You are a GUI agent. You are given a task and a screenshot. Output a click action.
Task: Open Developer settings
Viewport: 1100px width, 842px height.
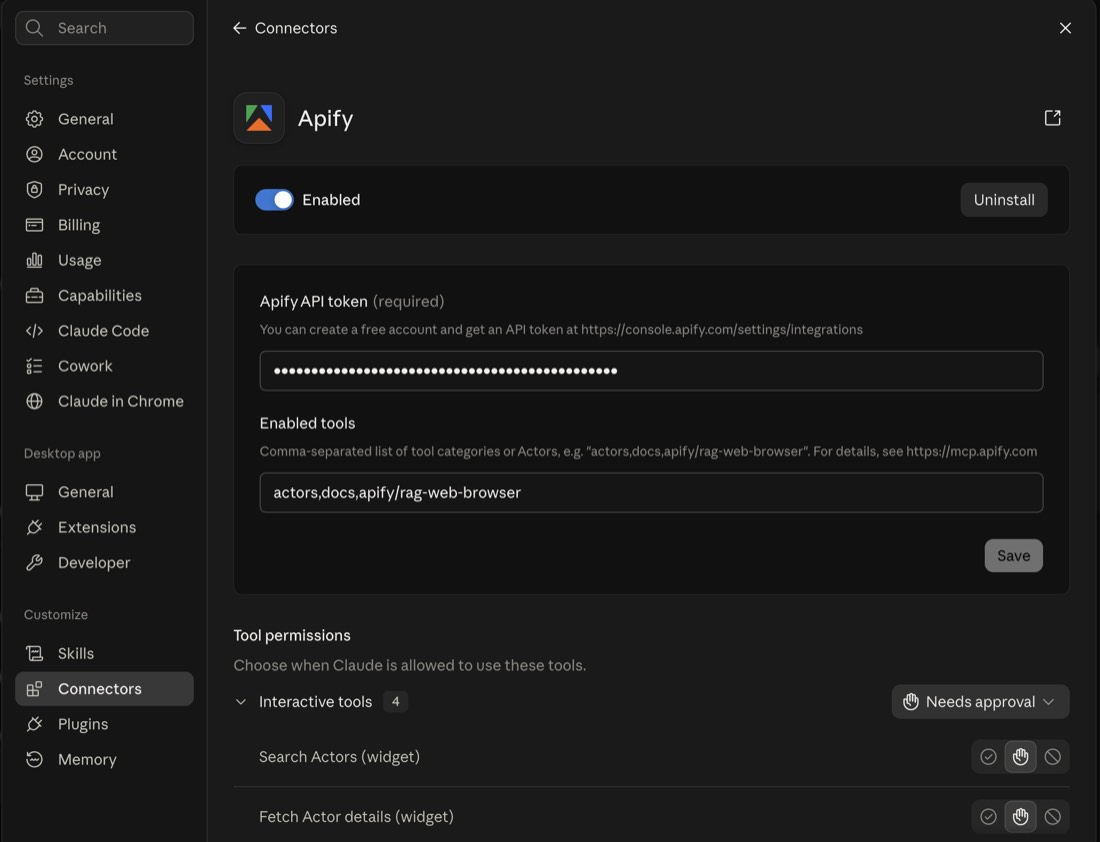(x=105, y=563)
